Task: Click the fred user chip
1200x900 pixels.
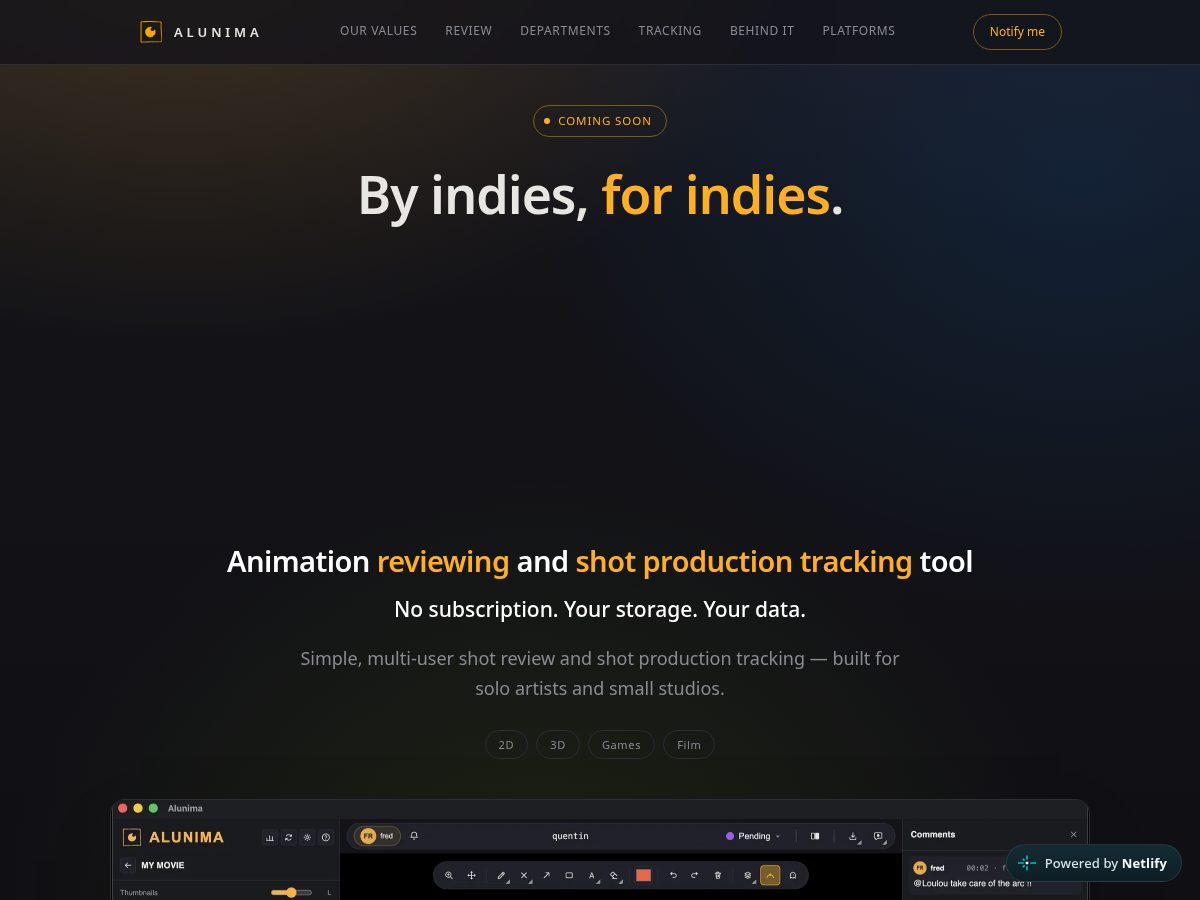Action: (379, 836)
